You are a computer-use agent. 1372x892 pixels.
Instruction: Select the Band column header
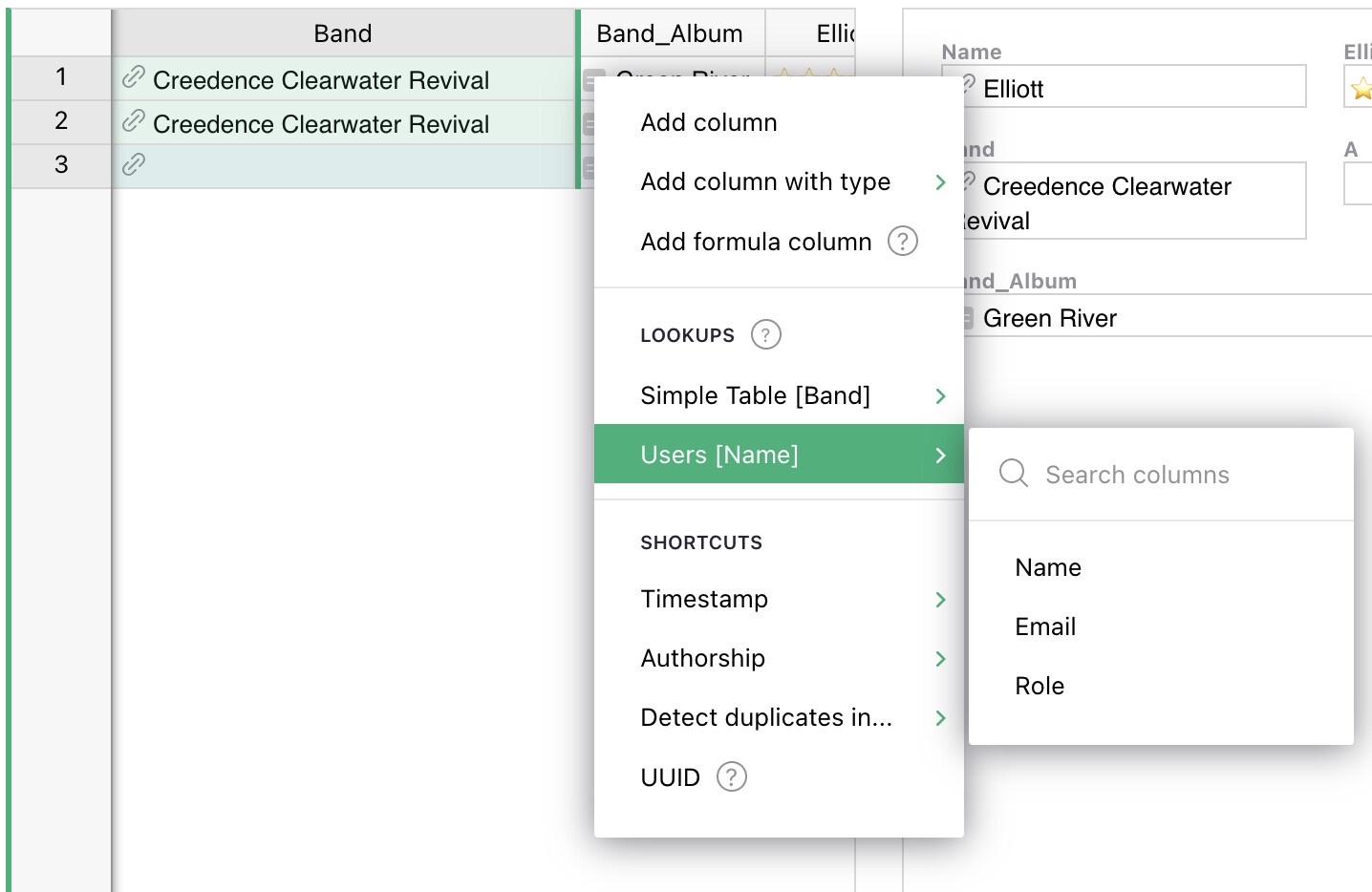(x=342, y=34)
